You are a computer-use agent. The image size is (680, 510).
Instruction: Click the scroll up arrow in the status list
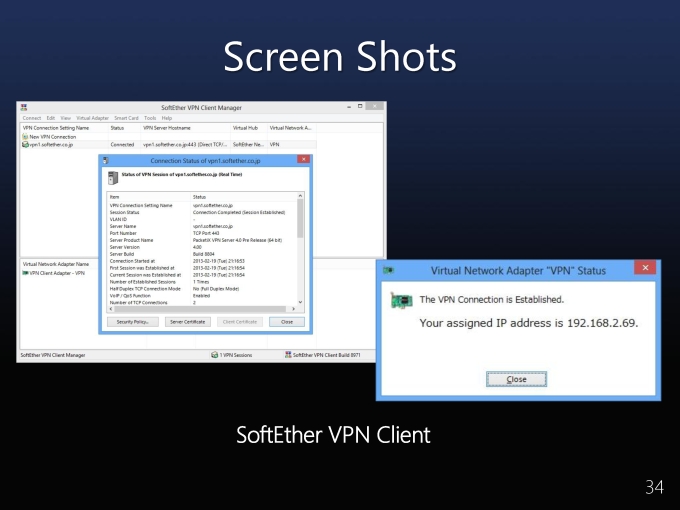300,196
